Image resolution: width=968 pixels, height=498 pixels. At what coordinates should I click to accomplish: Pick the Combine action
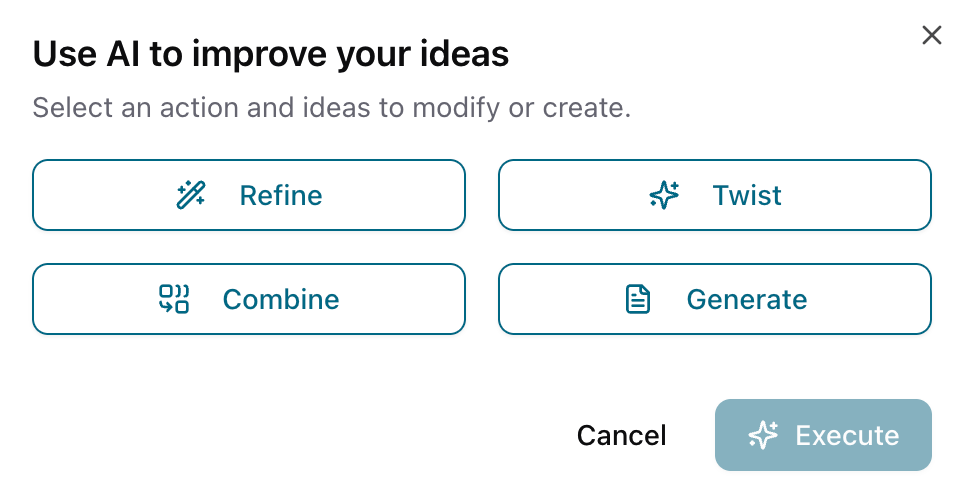click(249, 299)
